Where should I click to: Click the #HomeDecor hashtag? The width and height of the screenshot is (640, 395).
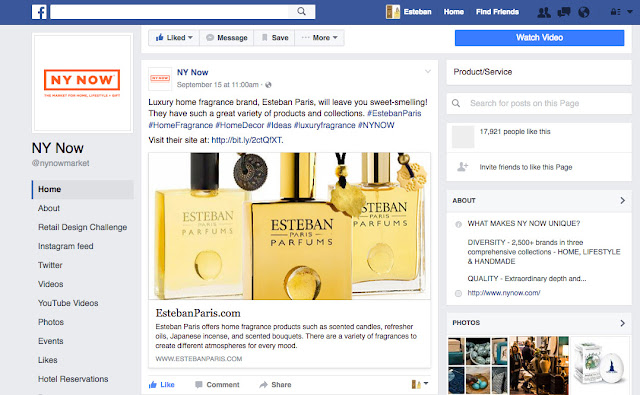pyautogui.click(x=240, y=125)
